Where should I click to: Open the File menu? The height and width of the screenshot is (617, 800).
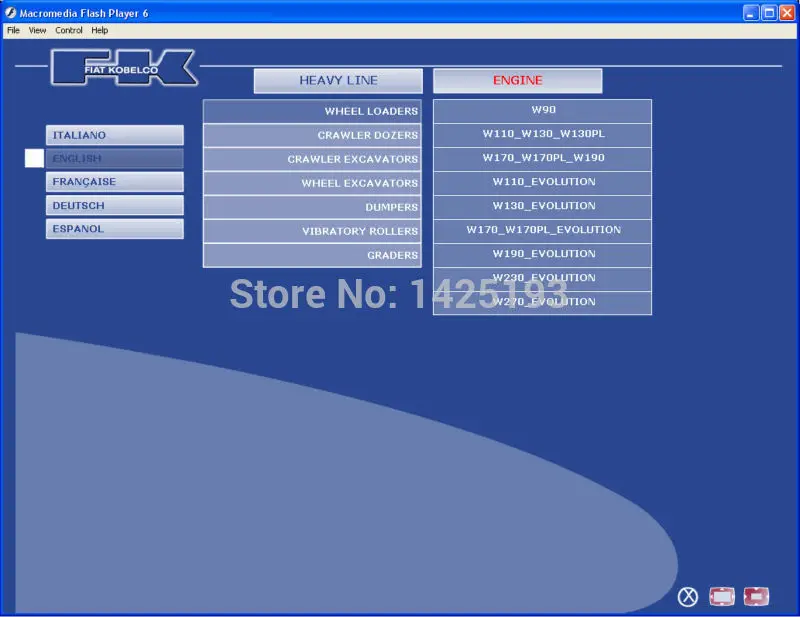point(13,30)
